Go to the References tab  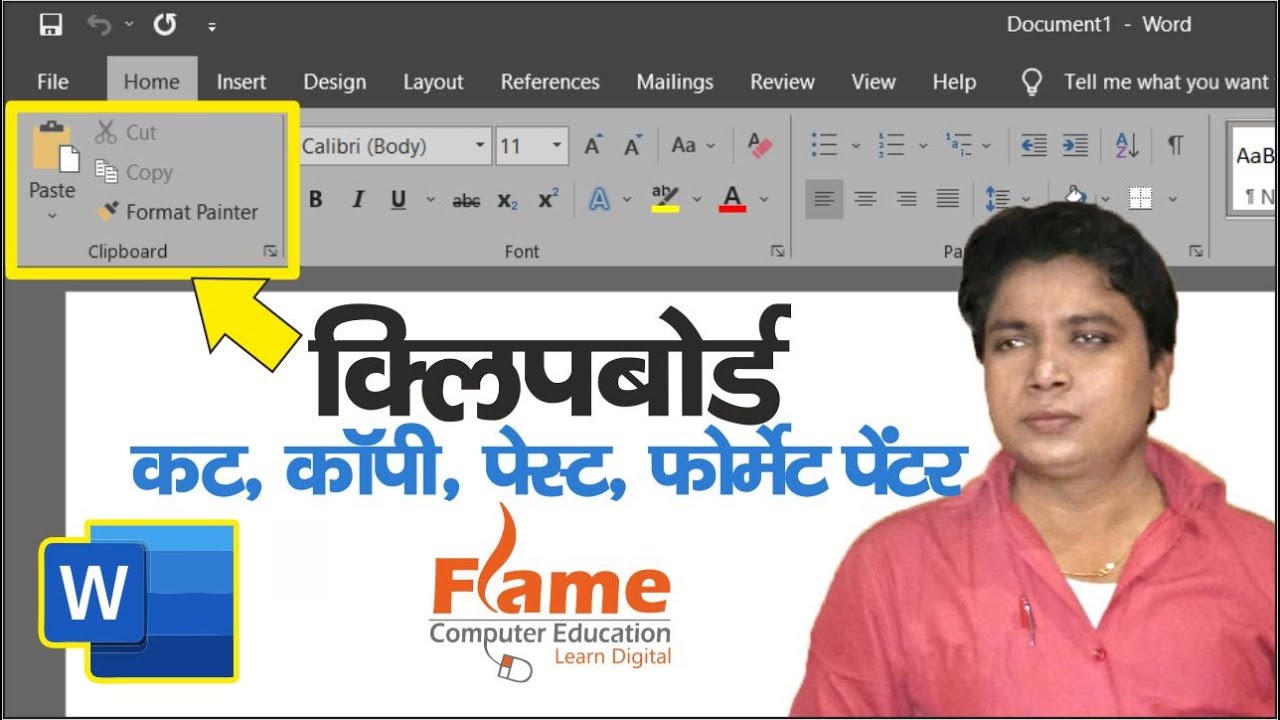550,82
